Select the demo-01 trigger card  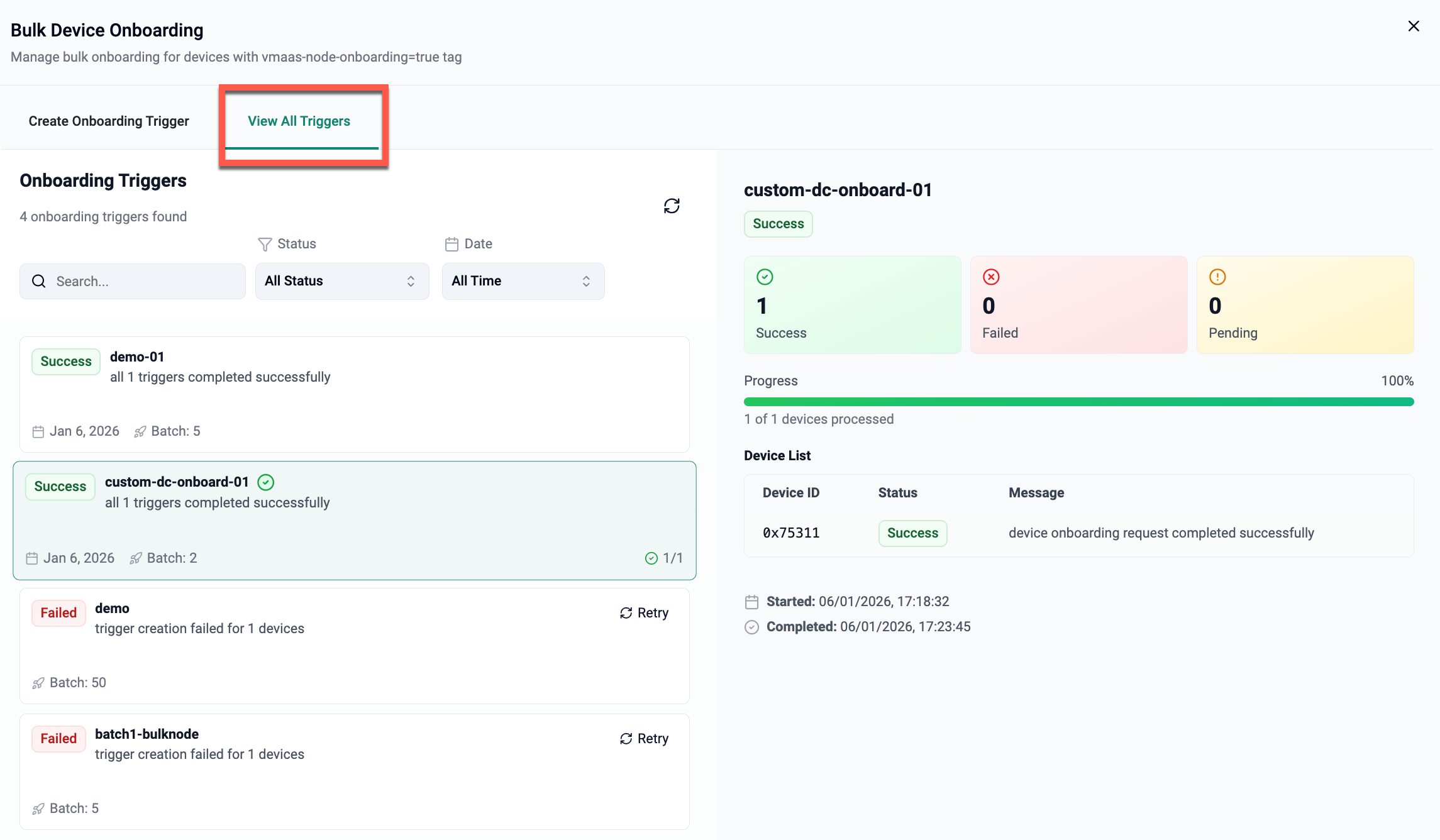354,394
